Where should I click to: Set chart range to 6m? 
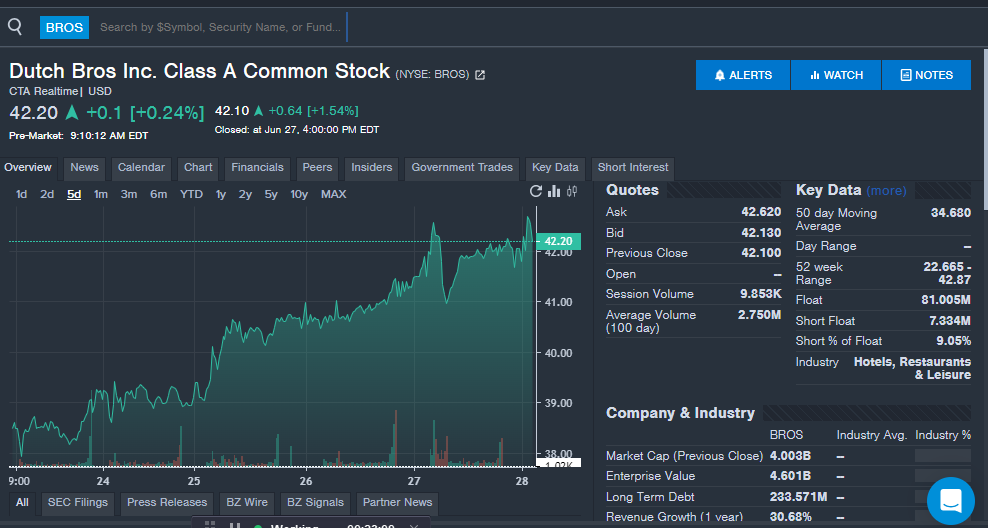[158, 194]
